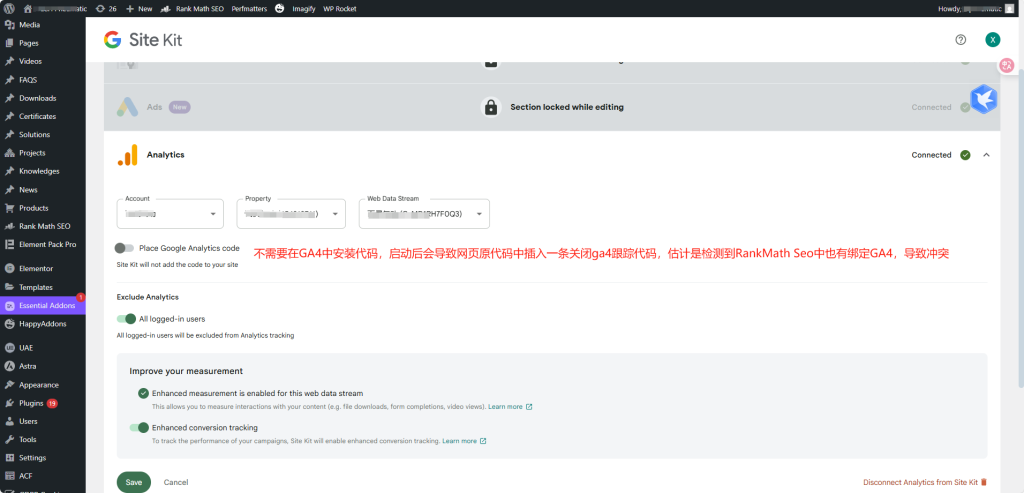Open Users in the sidebar
1024x493 pixels.
42,421
